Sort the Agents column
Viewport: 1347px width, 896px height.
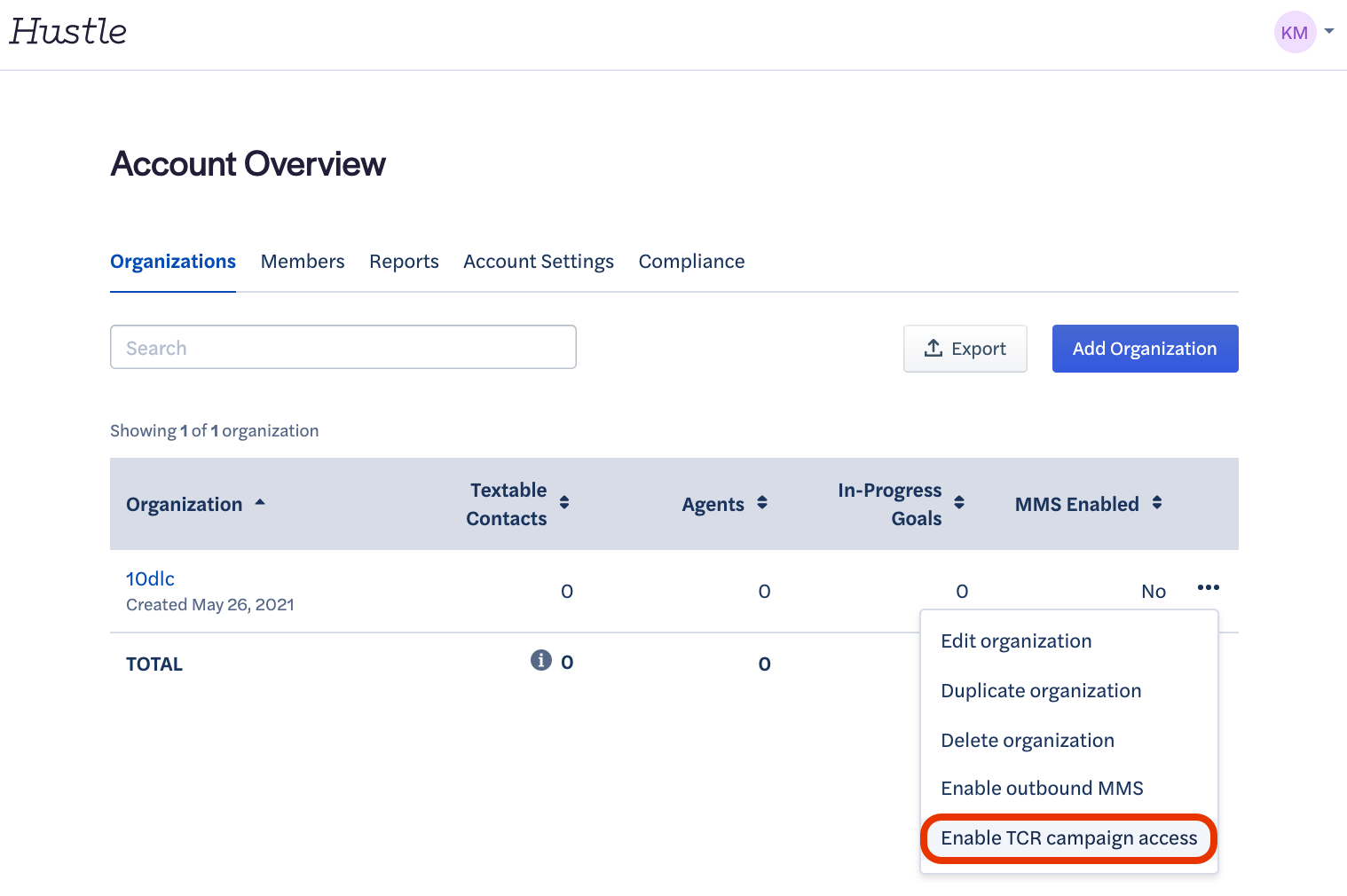tap(762, 503)
